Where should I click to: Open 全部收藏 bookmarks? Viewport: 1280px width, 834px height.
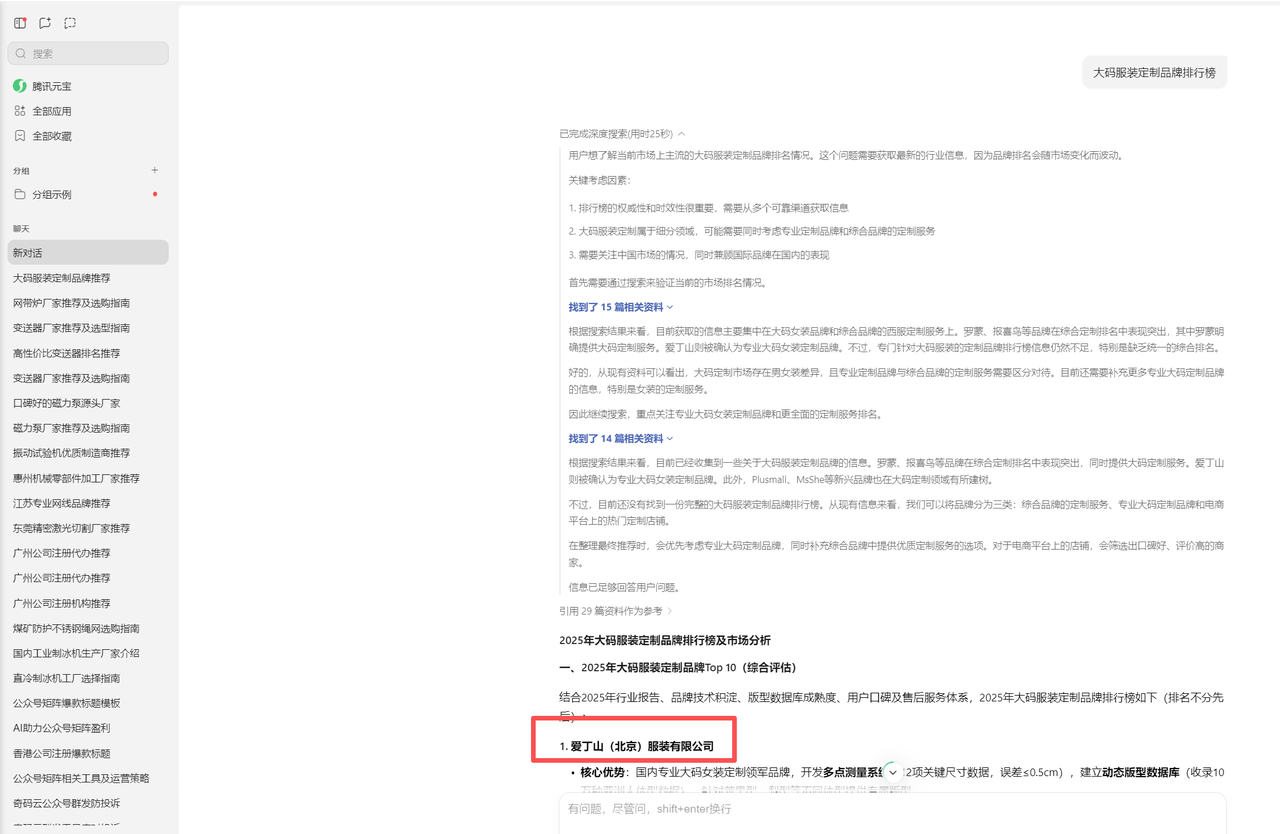pos(51,136)
